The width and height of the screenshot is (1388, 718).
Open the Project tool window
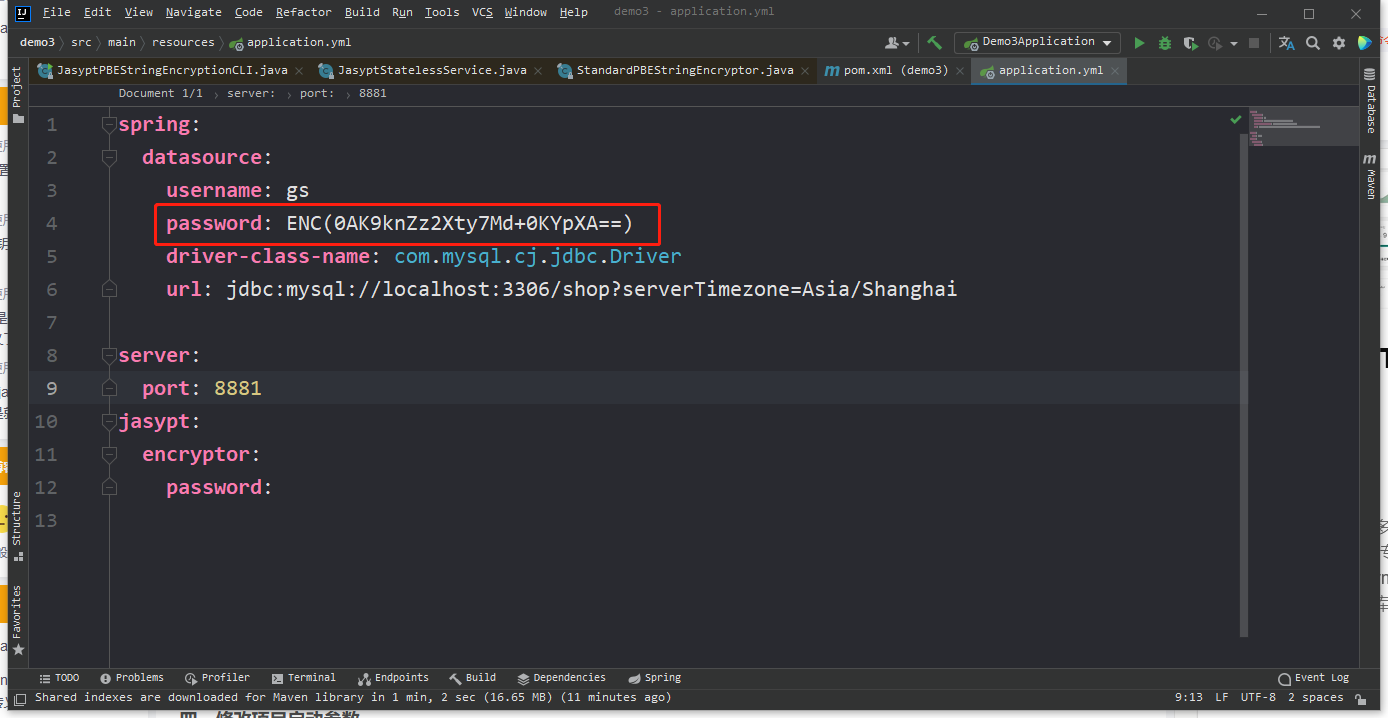point(17,95)
